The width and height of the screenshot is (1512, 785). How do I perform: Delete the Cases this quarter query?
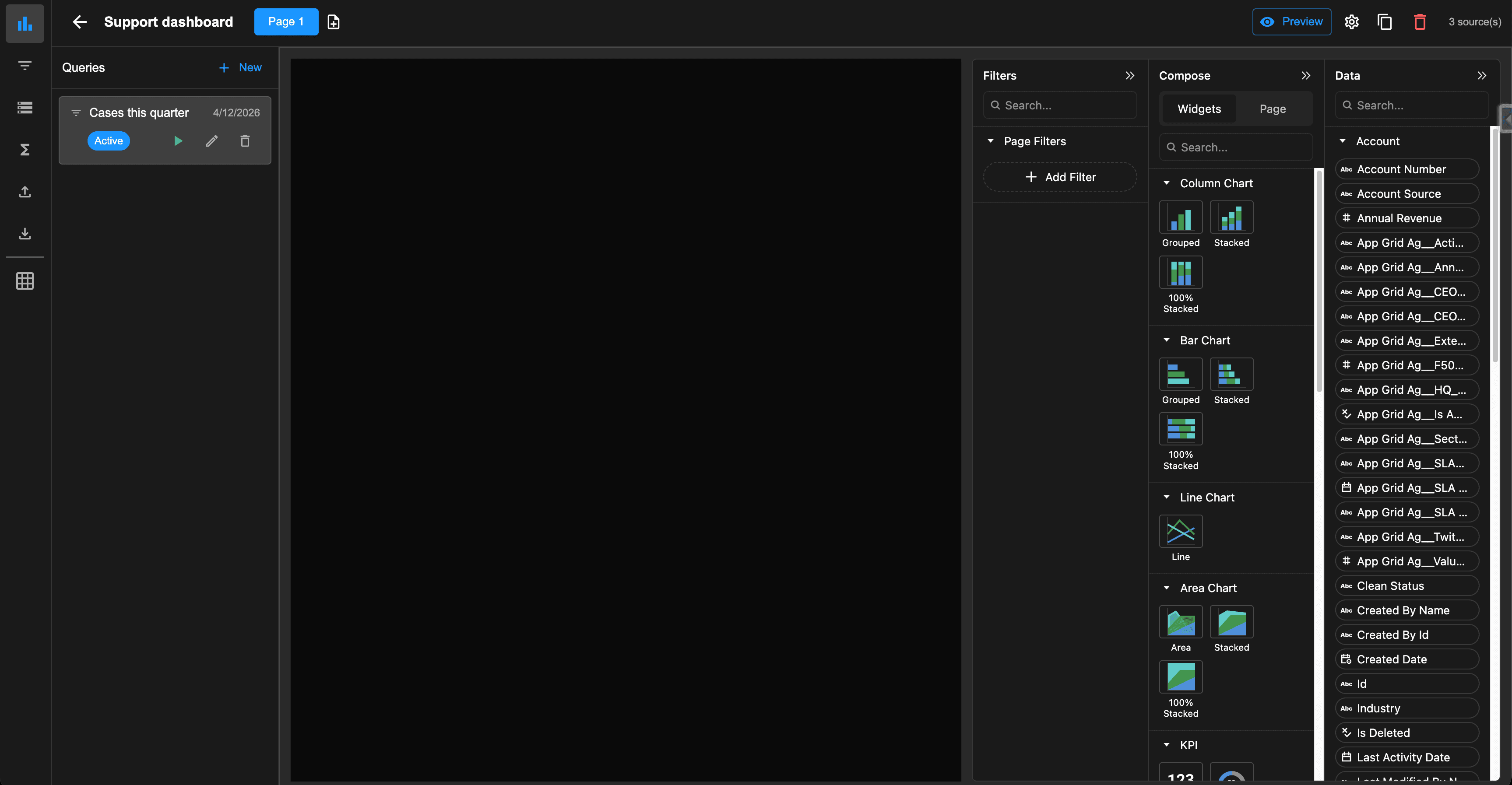click(x=245, y=141)
